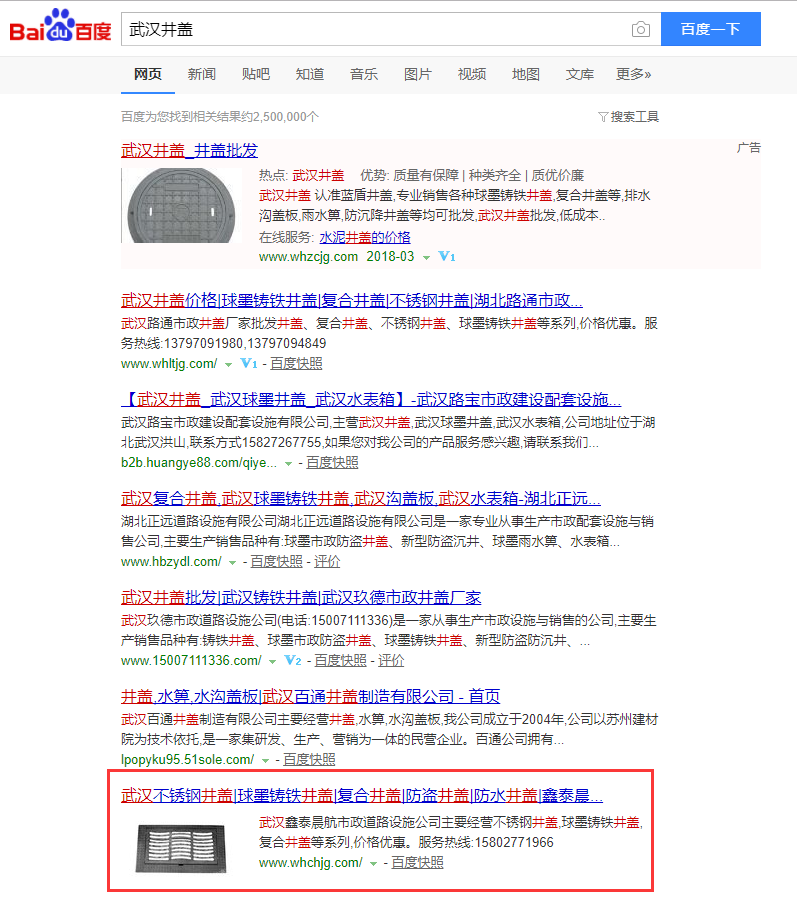The height and width of the screenshot is (902, 797).
Task: Click V1 badge beside www.whzcjg.com
Action: (x=447, y=257)
